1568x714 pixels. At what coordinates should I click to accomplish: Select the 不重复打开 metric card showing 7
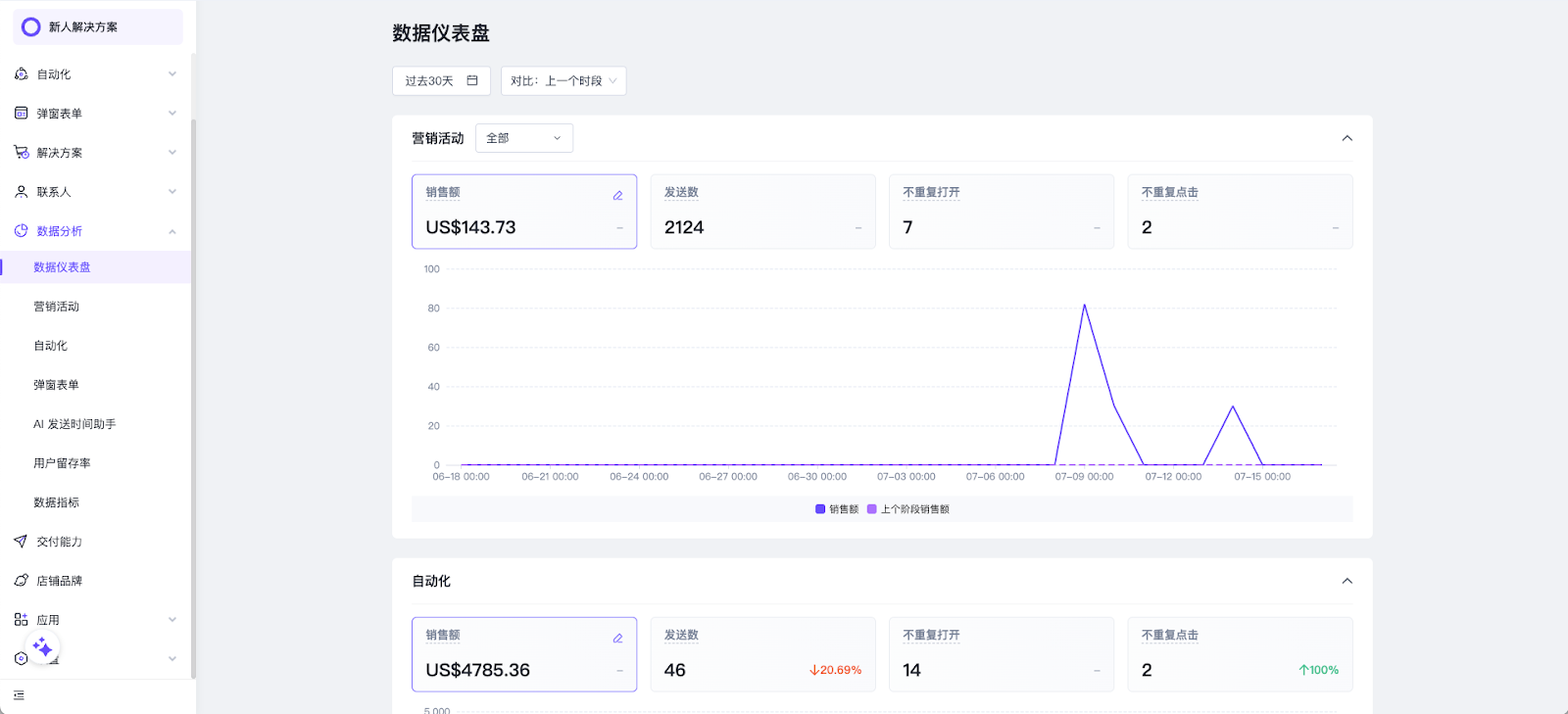click(1001, 212)
